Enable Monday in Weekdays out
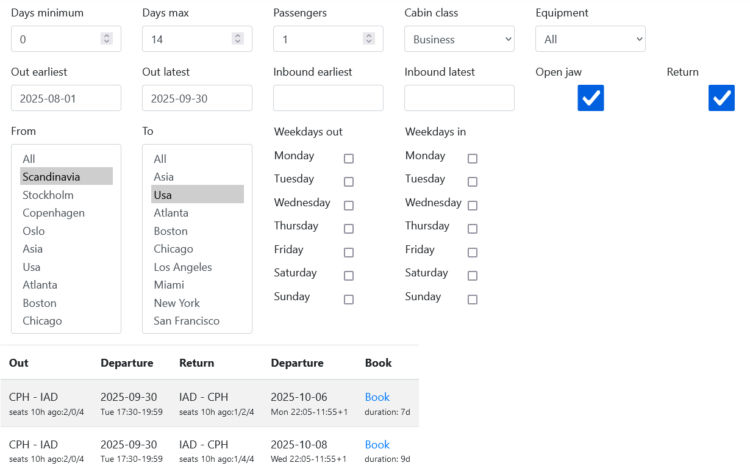 [348, 158]
